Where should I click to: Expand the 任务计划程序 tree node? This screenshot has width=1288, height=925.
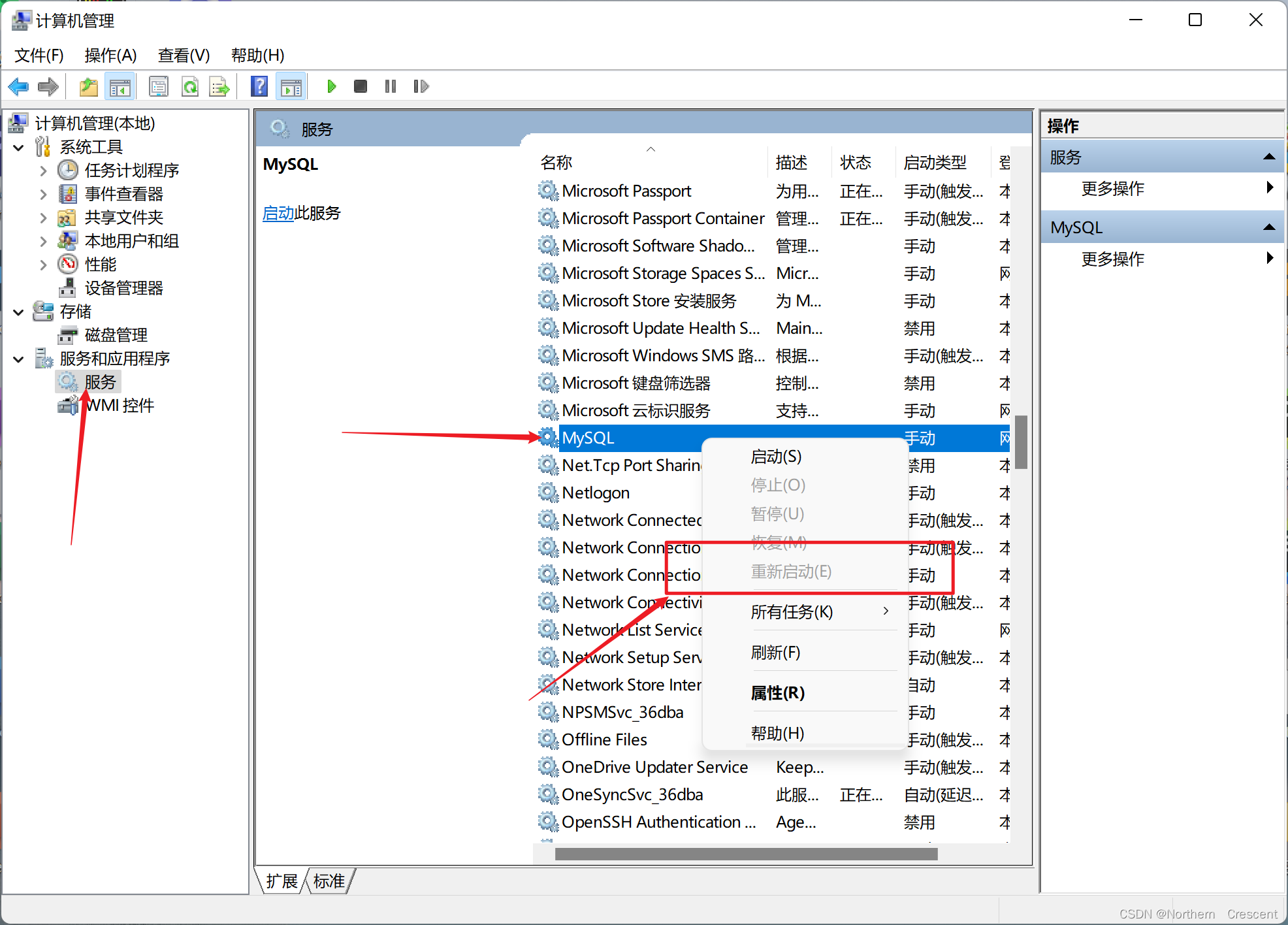(x=43, y=171)
